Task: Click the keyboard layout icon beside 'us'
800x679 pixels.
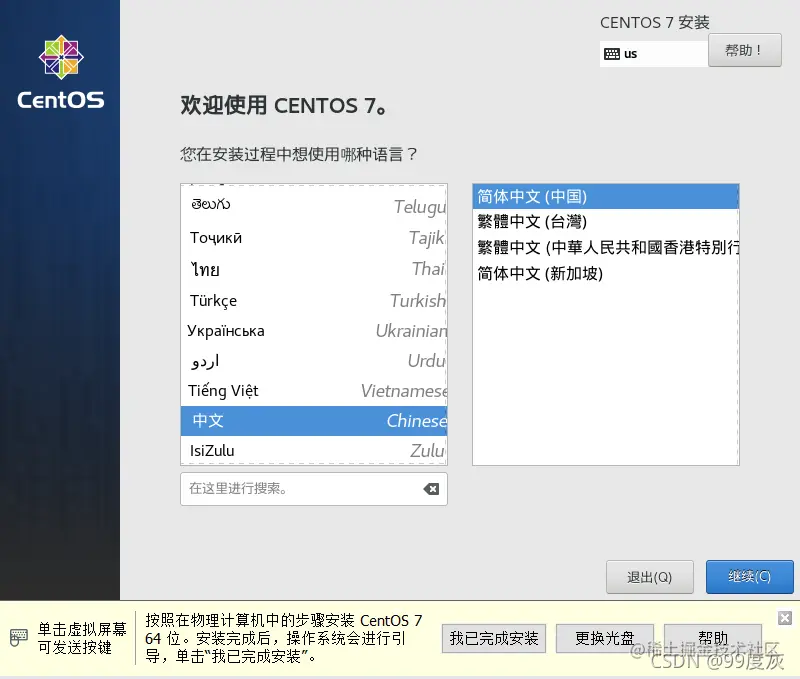Action: pyautogui.click(x=611, y=54)
